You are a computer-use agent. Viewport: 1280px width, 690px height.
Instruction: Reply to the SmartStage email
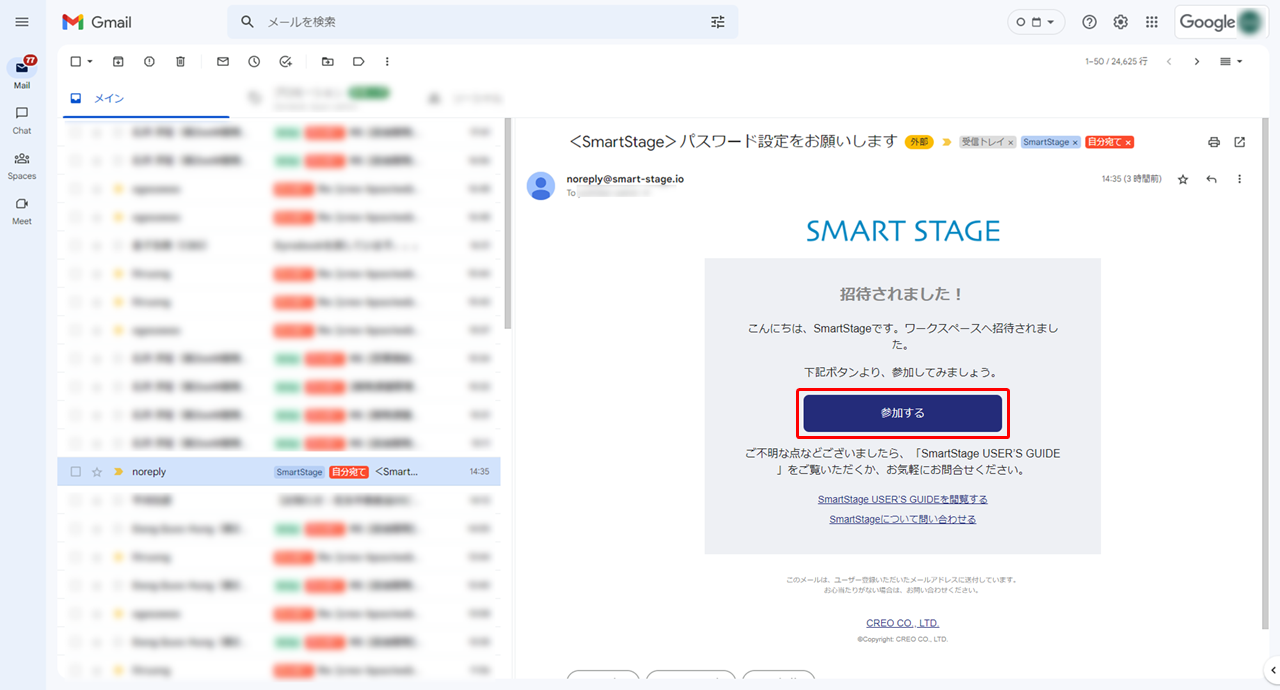[1211, 179]
